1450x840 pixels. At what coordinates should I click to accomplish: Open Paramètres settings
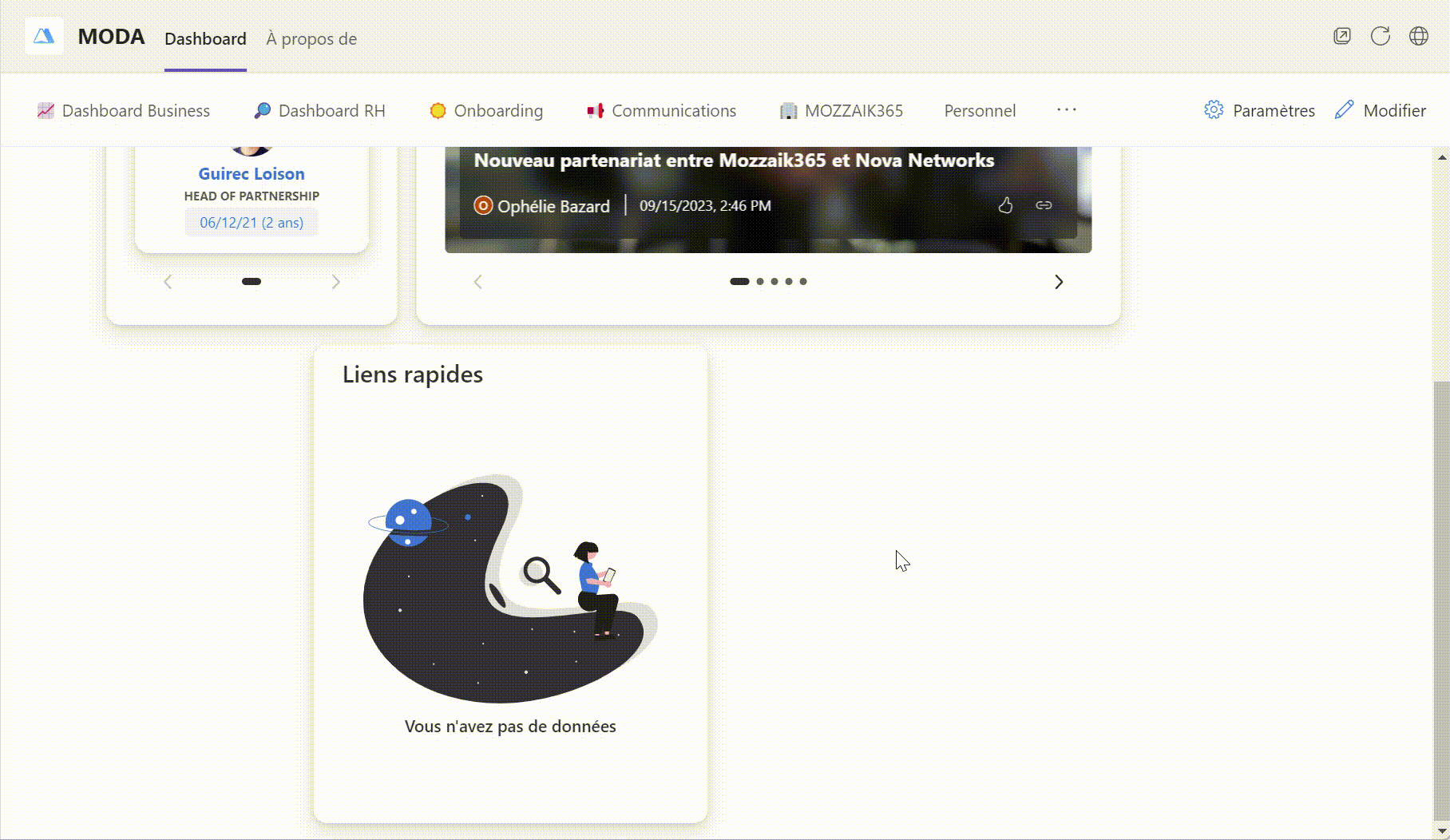coord(1259,110)
